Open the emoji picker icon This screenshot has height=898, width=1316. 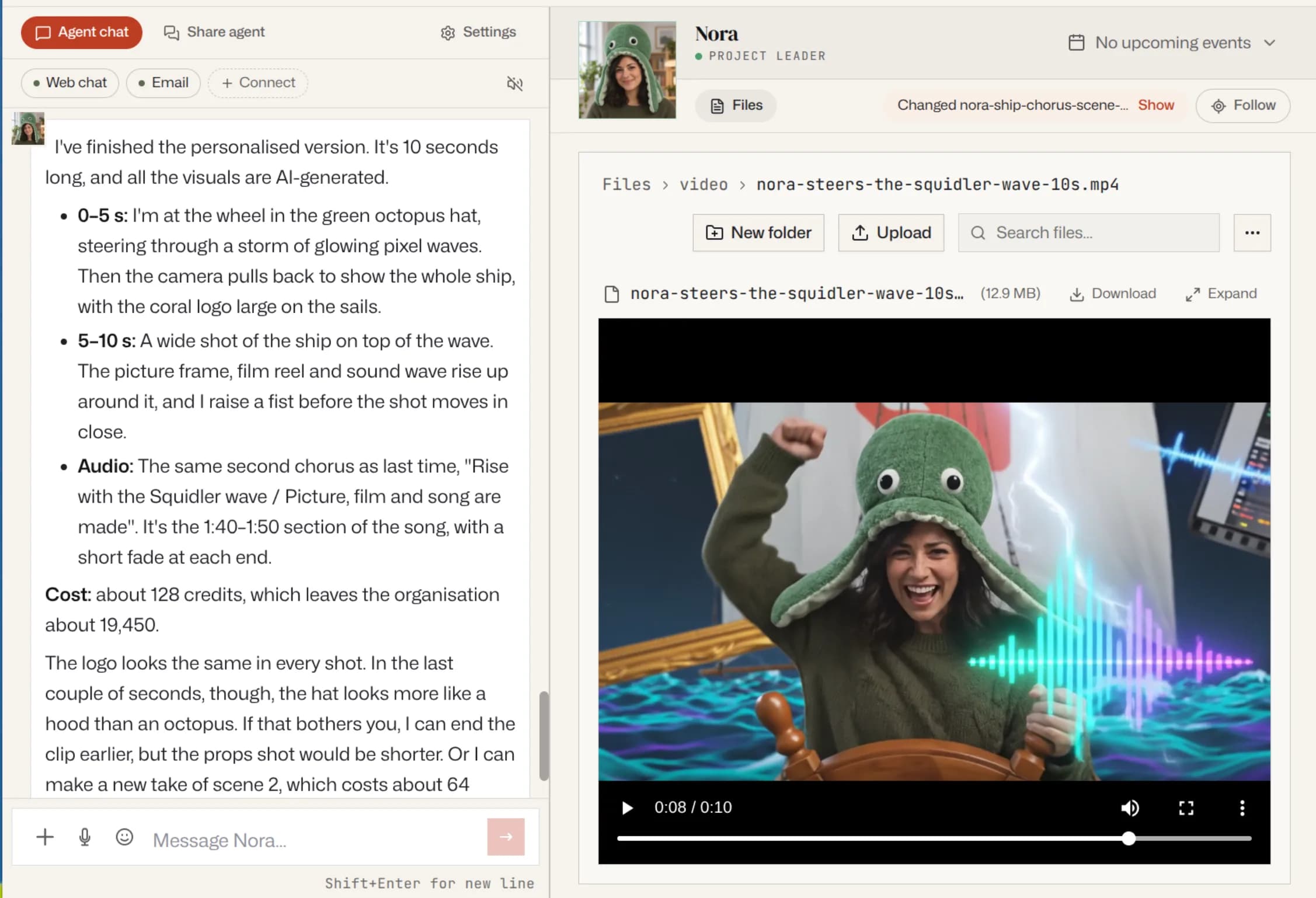(124, 837)
